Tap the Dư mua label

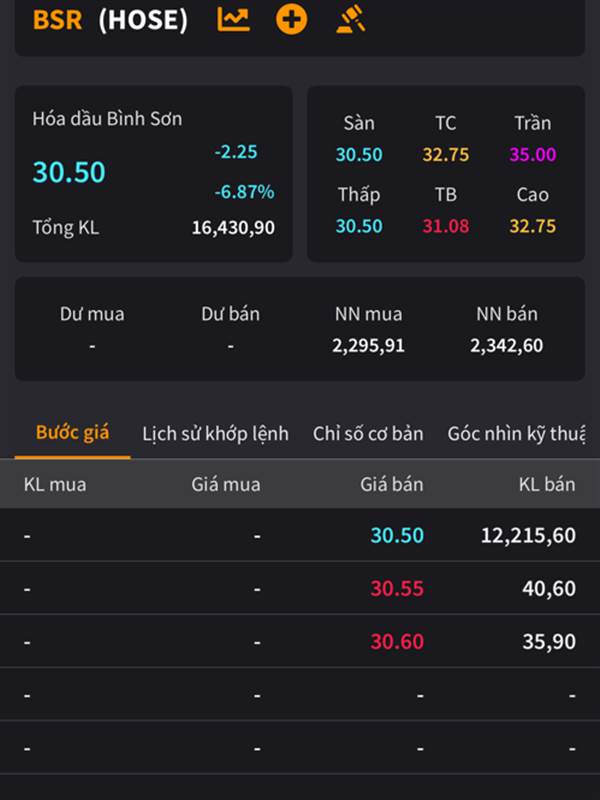click(x=92, y=314)
